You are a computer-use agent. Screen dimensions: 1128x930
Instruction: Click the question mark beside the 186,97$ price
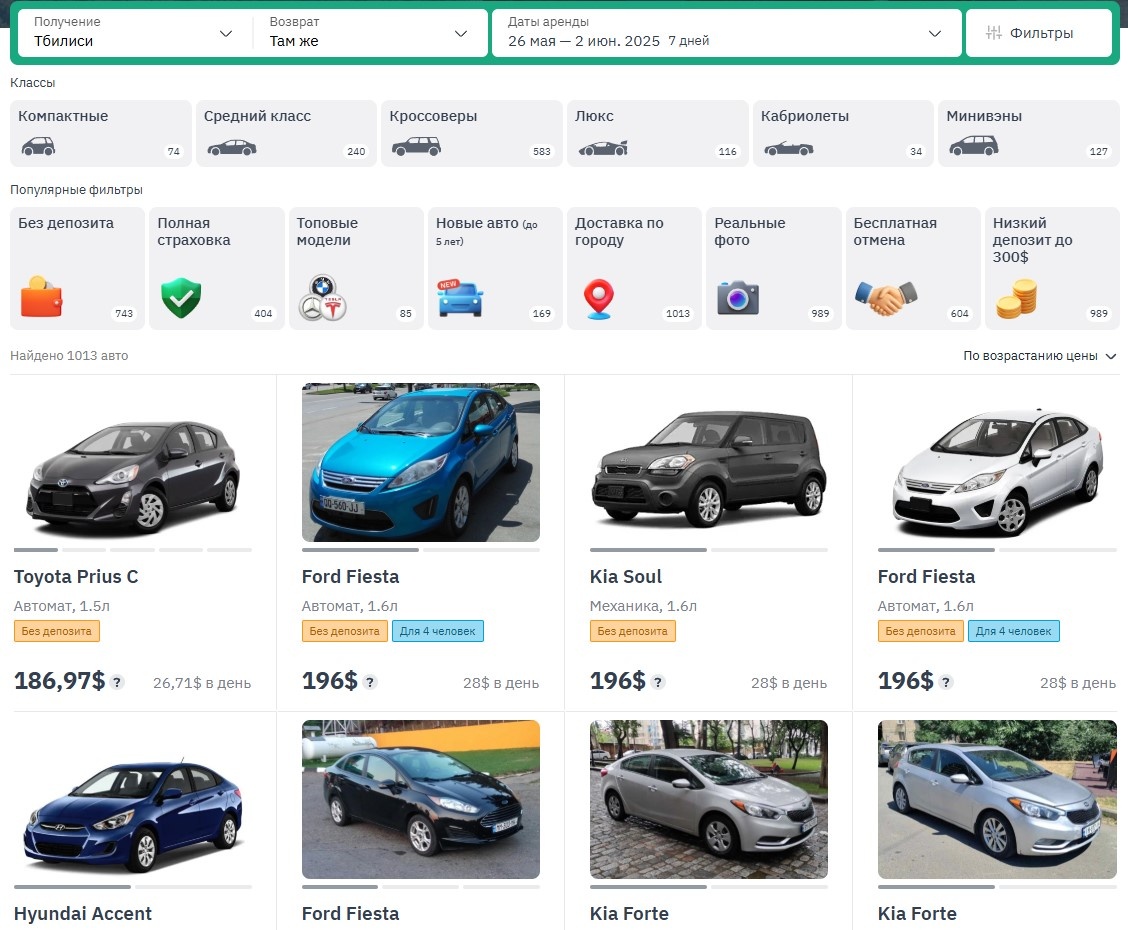pyautogui.click(x=118, y=682)
